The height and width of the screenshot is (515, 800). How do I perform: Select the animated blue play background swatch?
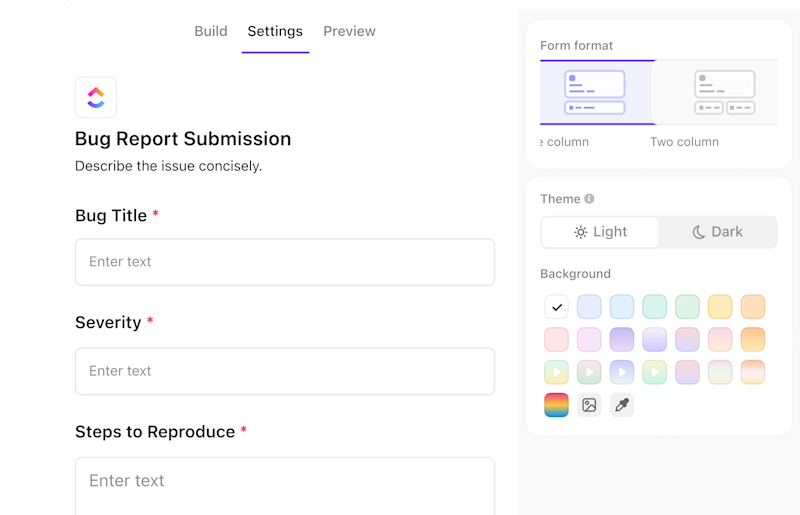tap(622, 372)
